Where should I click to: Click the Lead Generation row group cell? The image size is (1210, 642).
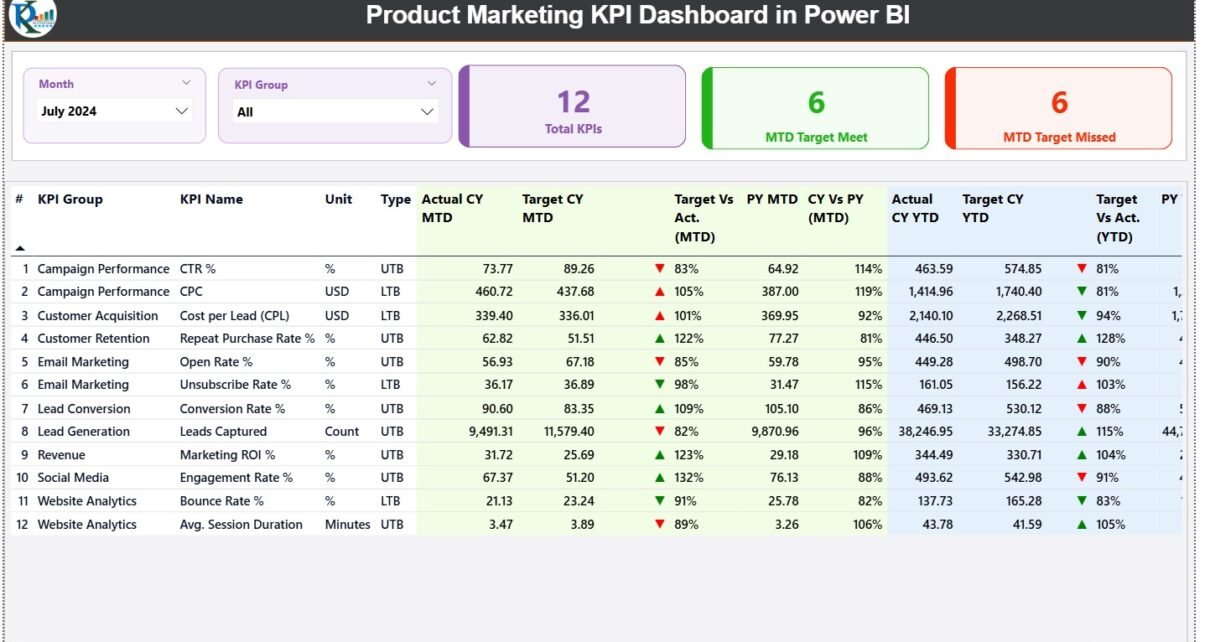coord(84,432)
